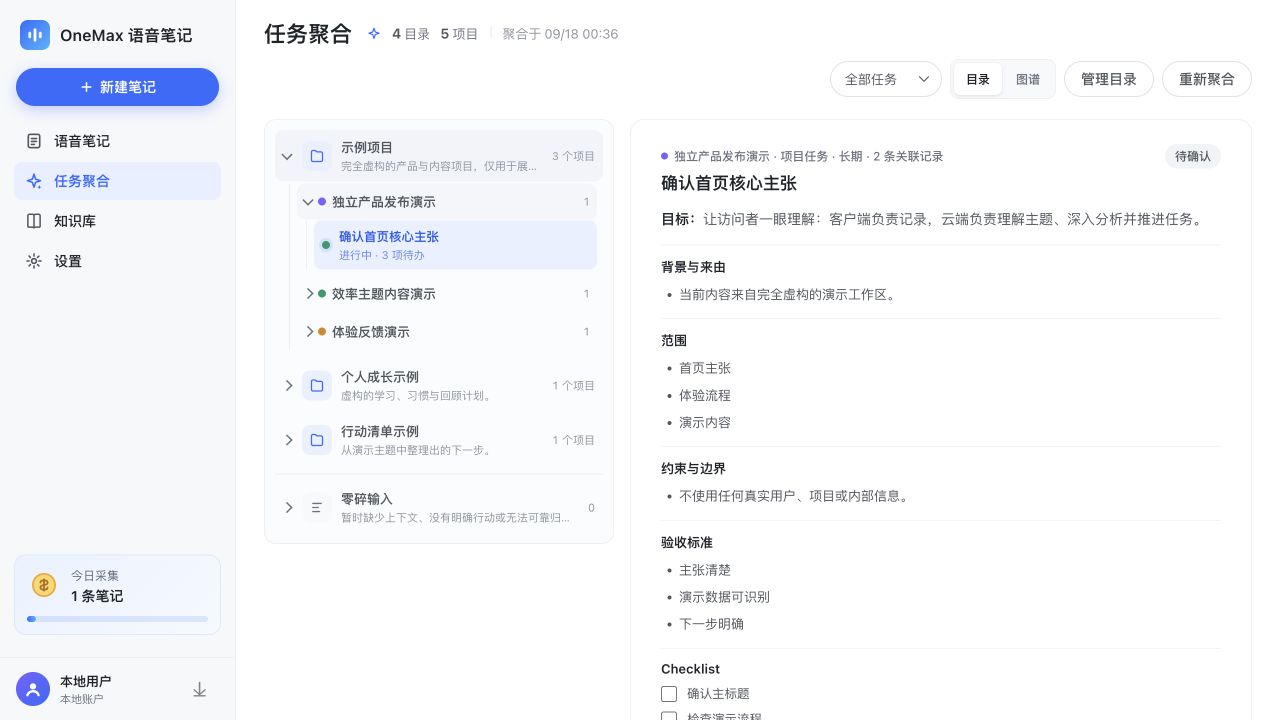
Task: Expand the 零碎输入 section chevron
Action: 288,508
